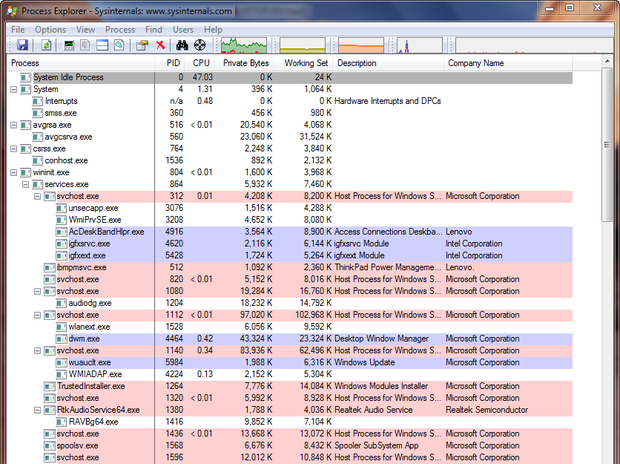Click the View DLLs/Handles toolbar icon
The width and height of the screenshot is (620, 464).
coord(119,45)
